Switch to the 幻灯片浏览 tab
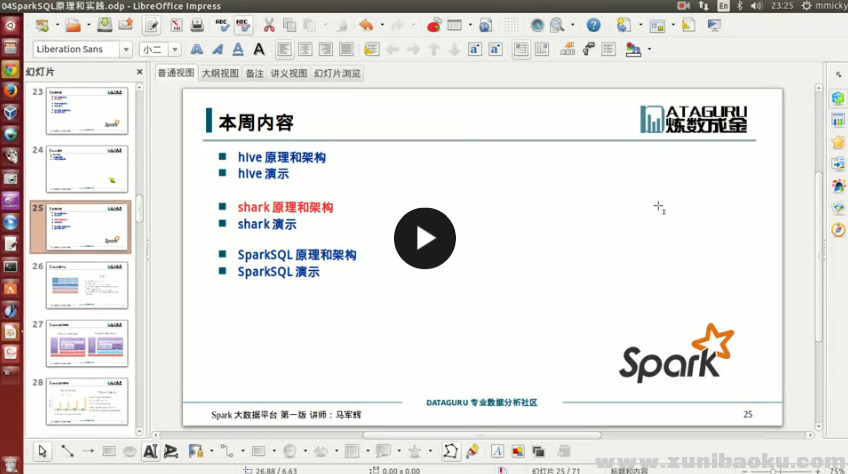848x474 pixels. click(x=337, y=73)
